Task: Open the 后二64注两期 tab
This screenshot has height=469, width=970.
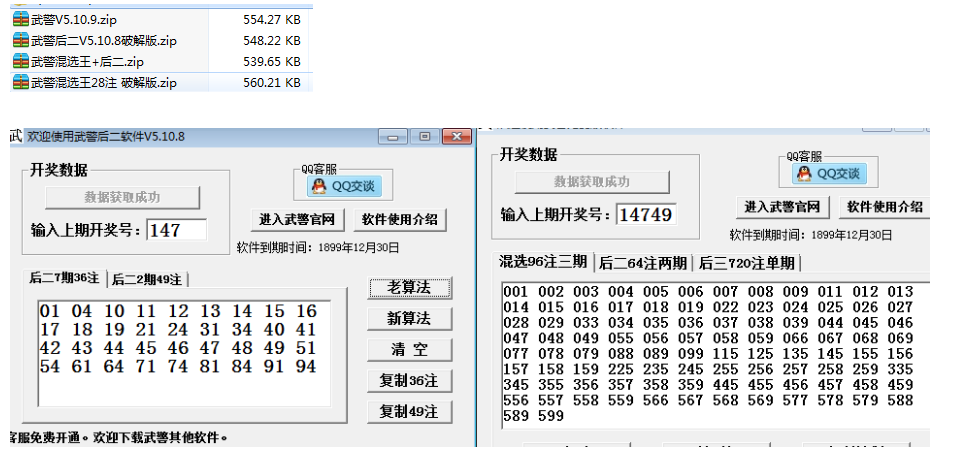Action: tap(643, 264)
